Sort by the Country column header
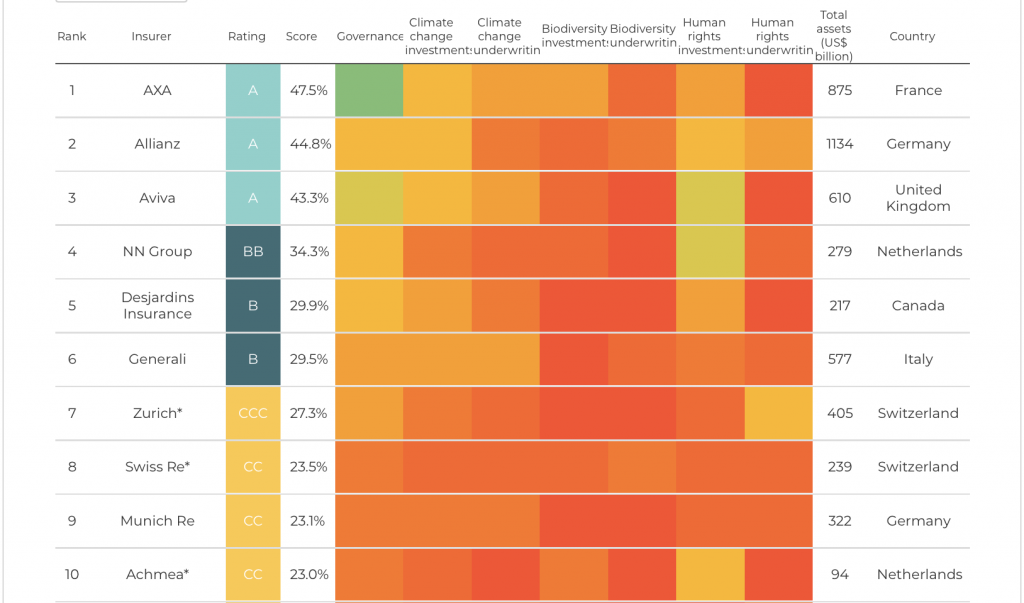 point(912,37)
